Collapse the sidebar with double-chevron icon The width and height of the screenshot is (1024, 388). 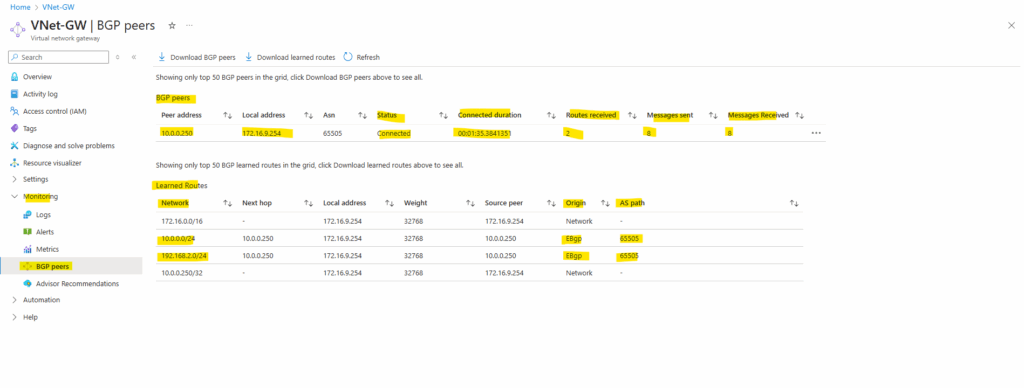pos(134,57)
